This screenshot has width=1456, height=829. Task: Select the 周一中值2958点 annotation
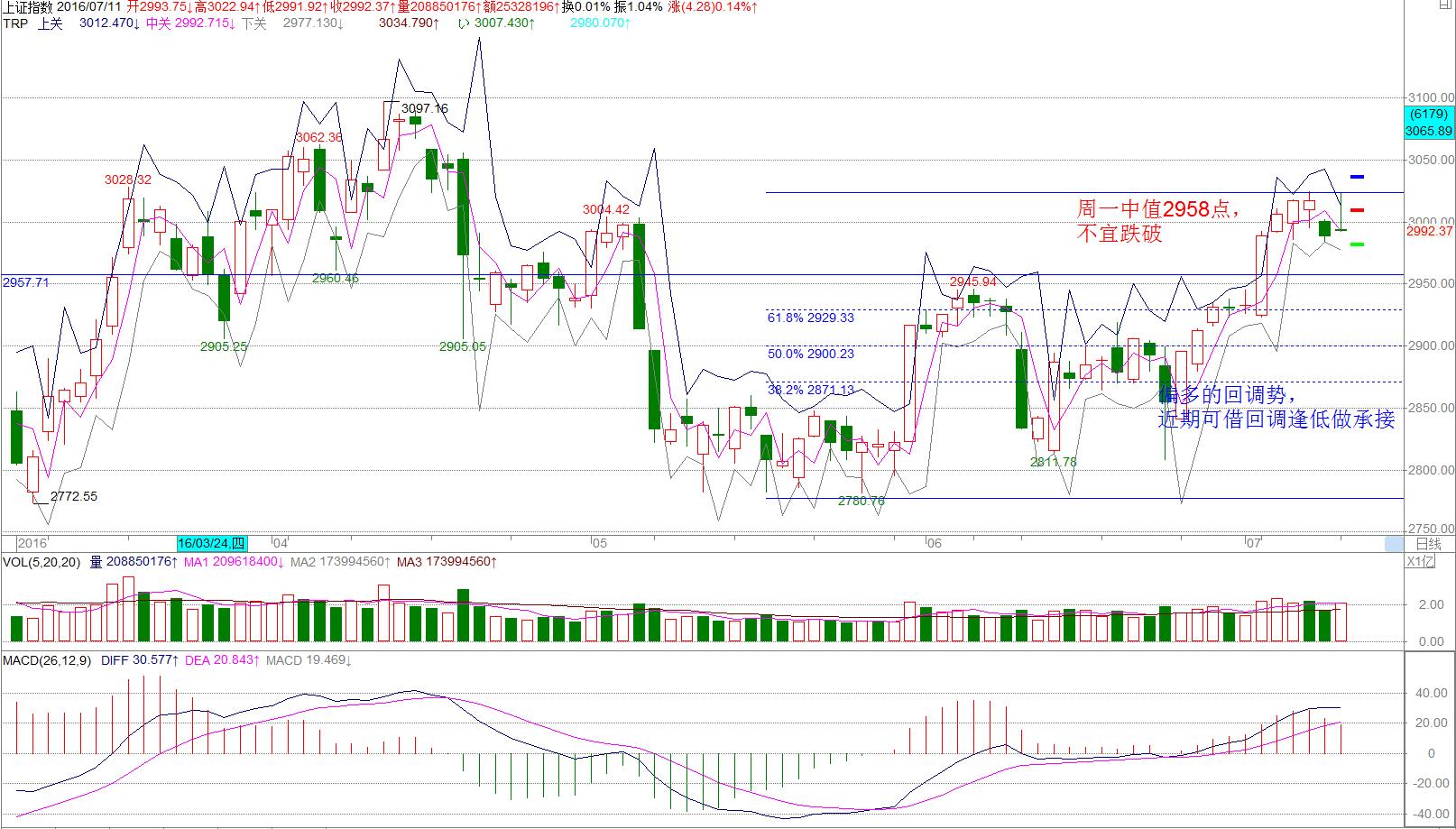click(1158, 209)
